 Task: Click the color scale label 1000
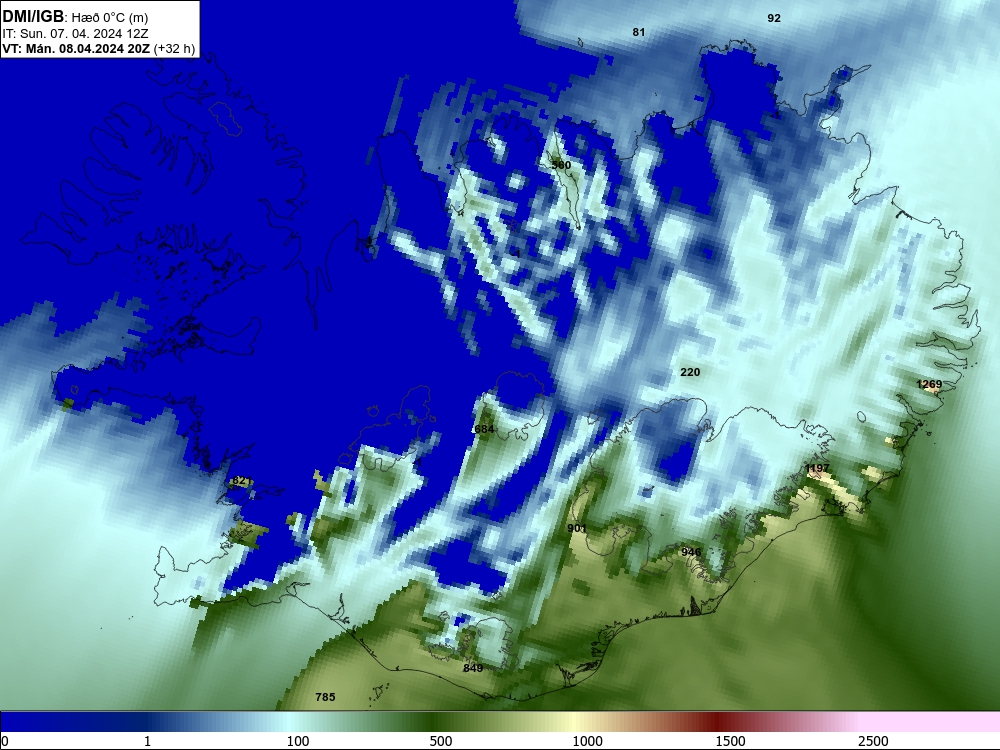[x=587, y=740]
